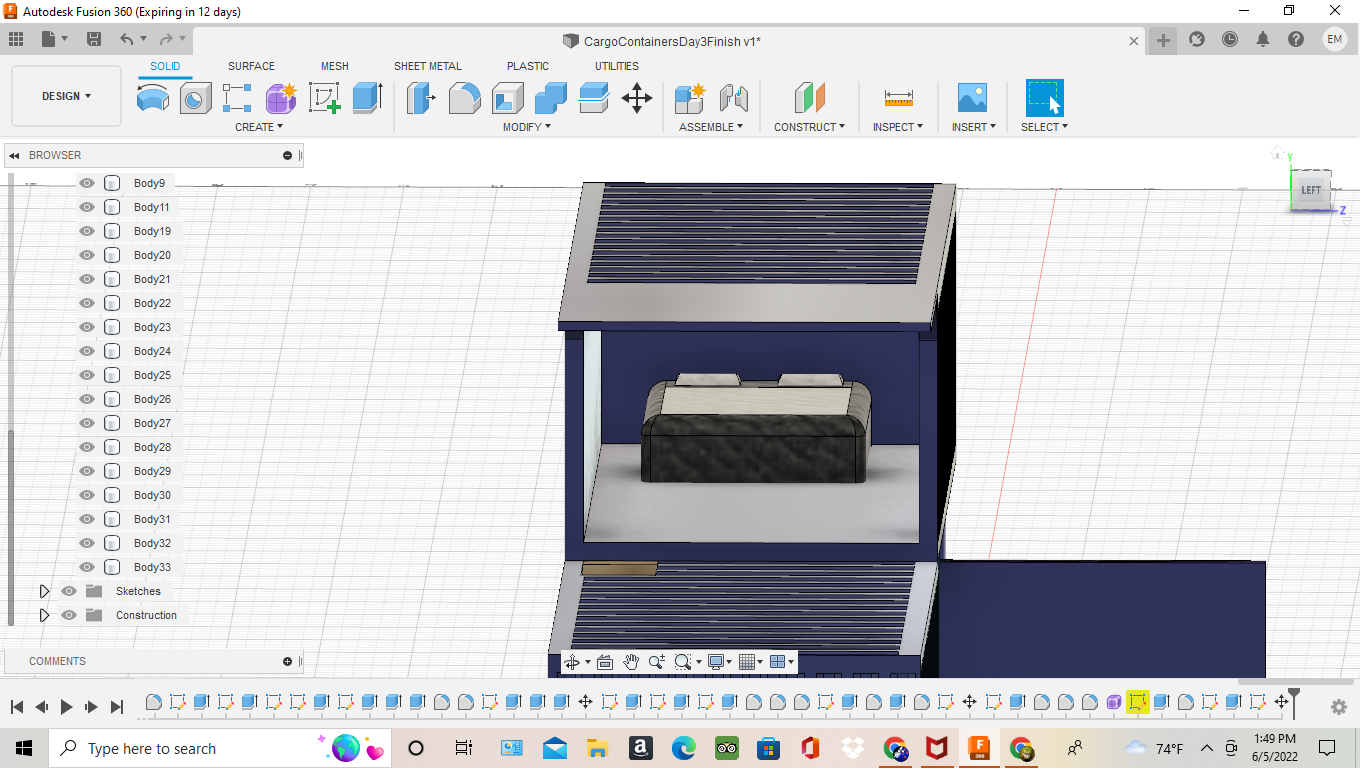Choose the Move/Copy arrows tool
Viewport: 1360px width, 768px height.
(636, 98)
